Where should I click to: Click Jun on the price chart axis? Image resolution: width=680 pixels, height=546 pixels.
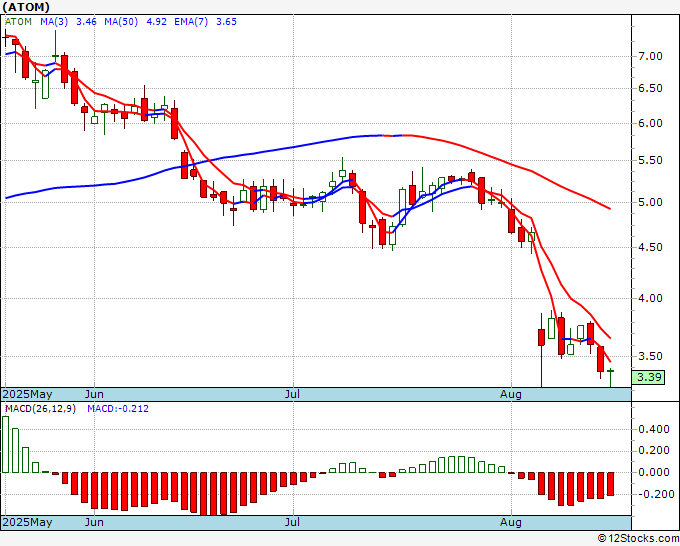click(x=94, y=394)
